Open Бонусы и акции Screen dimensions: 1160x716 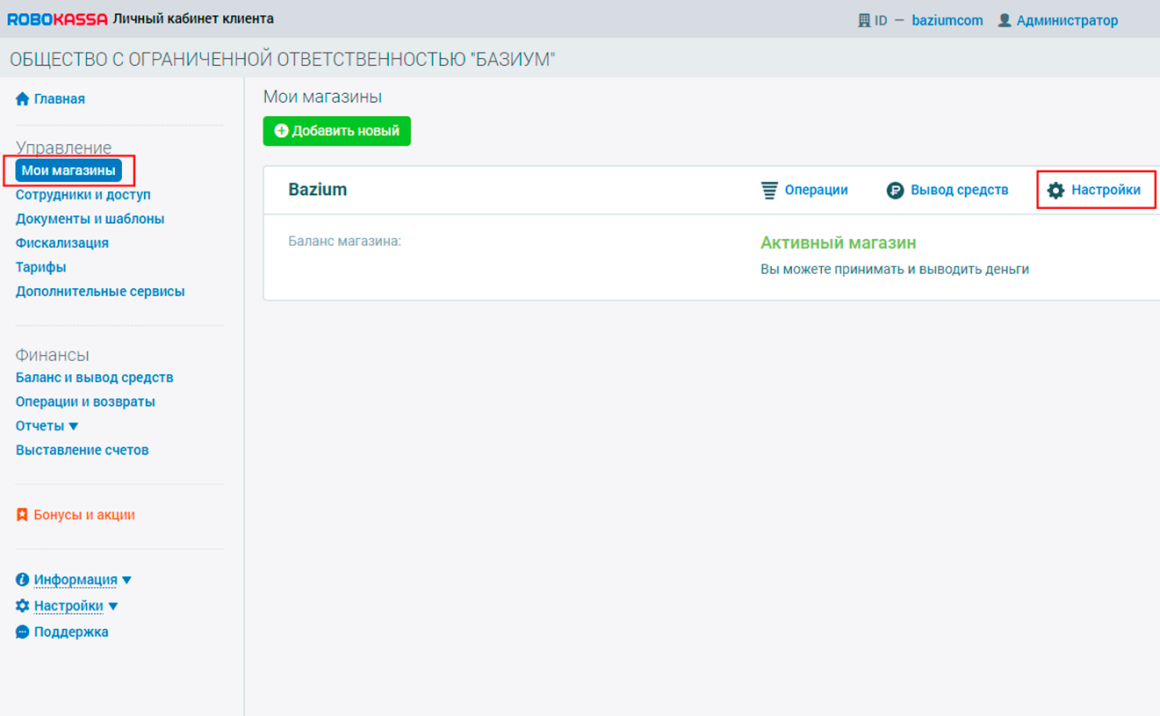[x=84, y=515]
